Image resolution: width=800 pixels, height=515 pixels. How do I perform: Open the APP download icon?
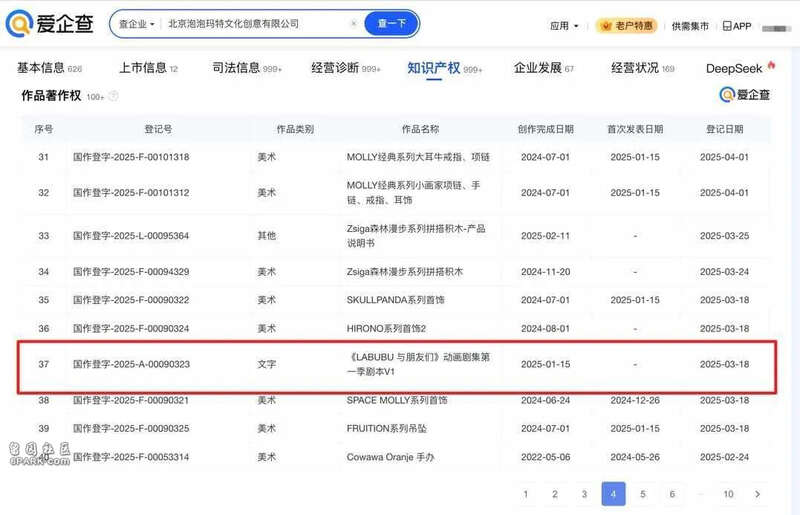point(737,26)
